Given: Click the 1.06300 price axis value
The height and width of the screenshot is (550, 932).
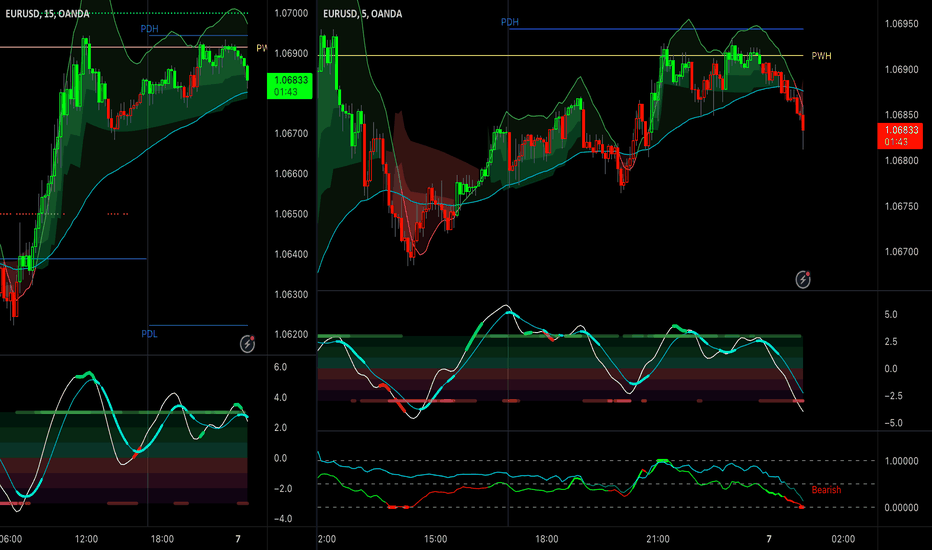Looking at the screenshot, I should (291, 294).
